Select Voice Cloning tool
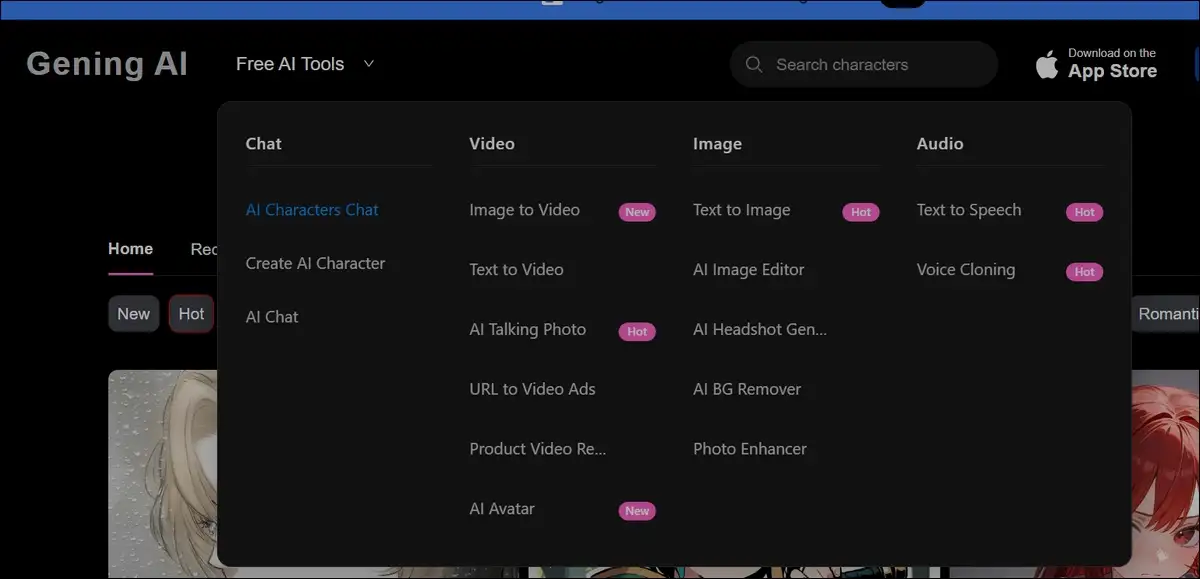The height and width of the screenshot is (579, 1200). [966, 270]
